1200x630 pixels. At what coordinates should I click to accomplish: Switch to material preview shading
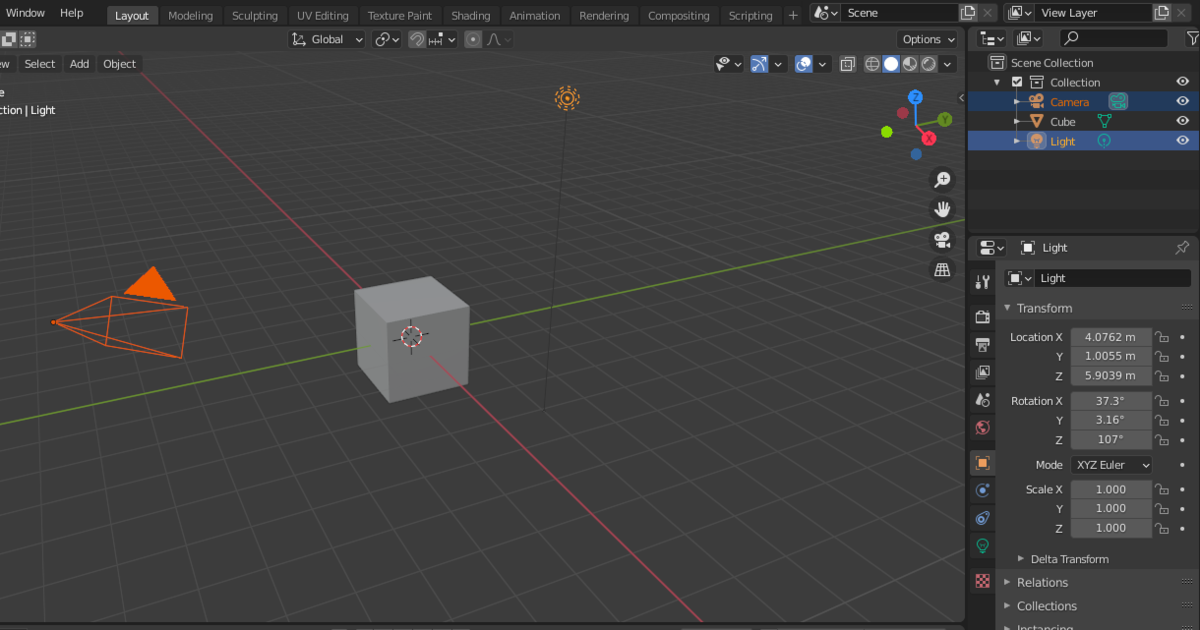tap(910, 64)
